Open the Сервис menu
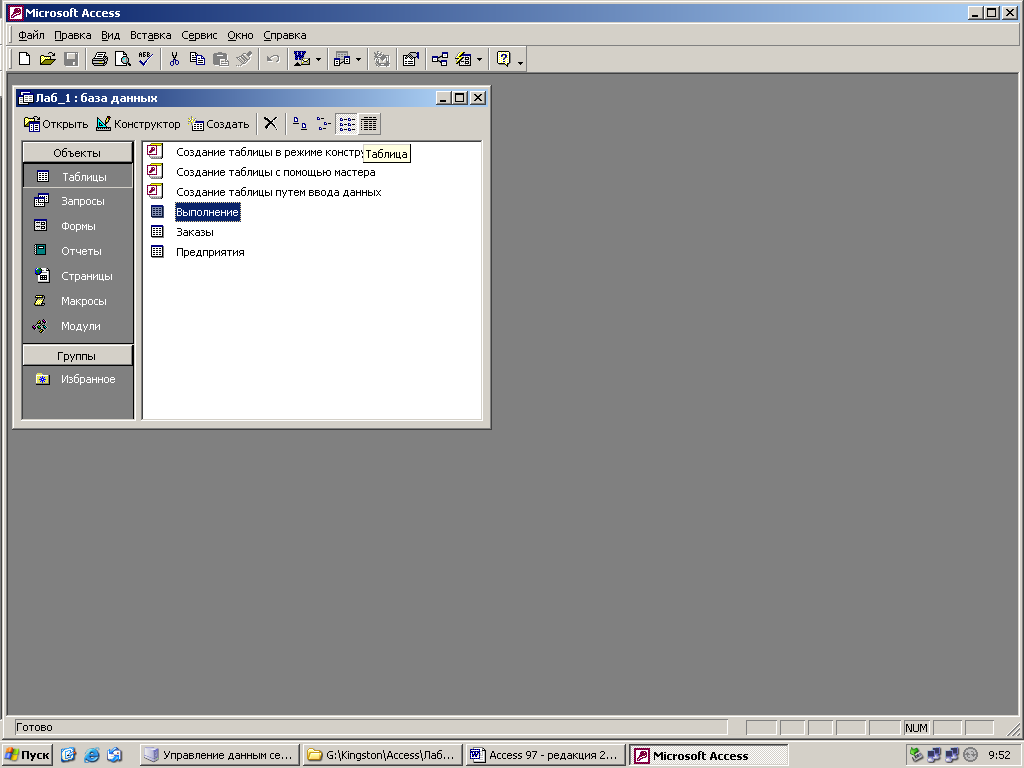This screenshot has height=768, width=1024. (199, 35)
